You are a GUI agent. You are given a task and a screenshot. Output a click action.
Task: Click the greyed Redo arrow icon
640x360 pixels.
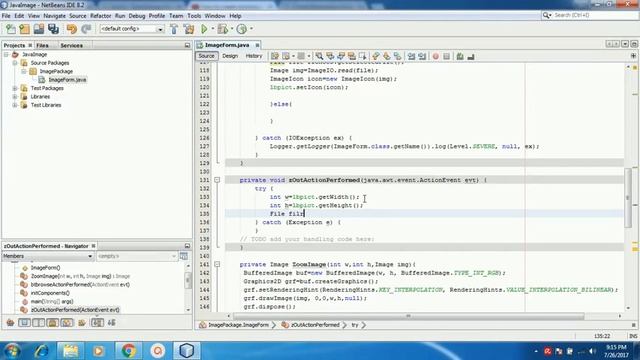[86, 29]
